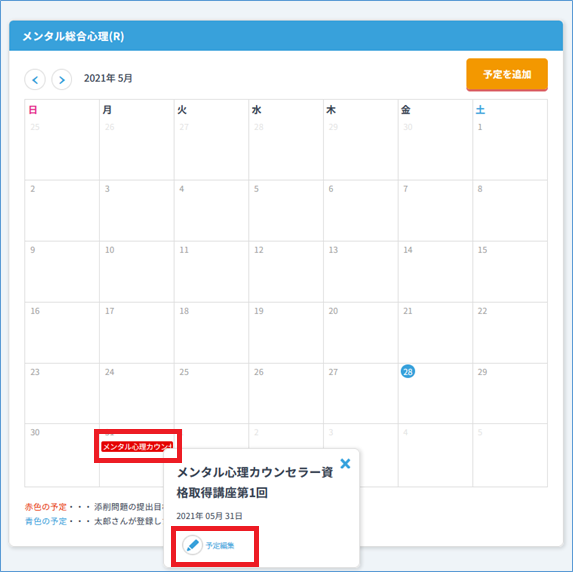Select date 6 under 木 column

(x=360, y=211)
